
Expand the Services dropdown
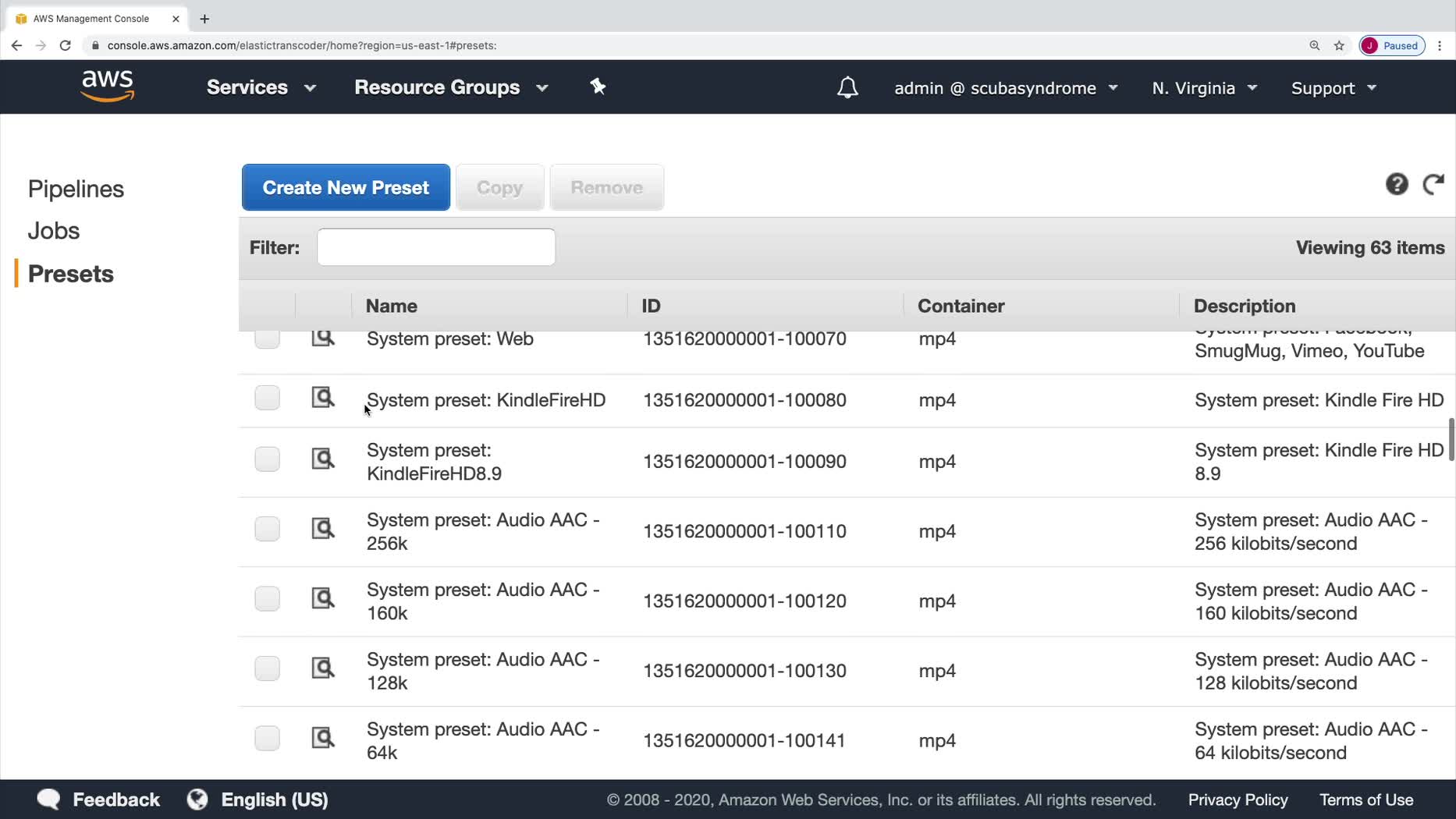click(x=261, y=87)
